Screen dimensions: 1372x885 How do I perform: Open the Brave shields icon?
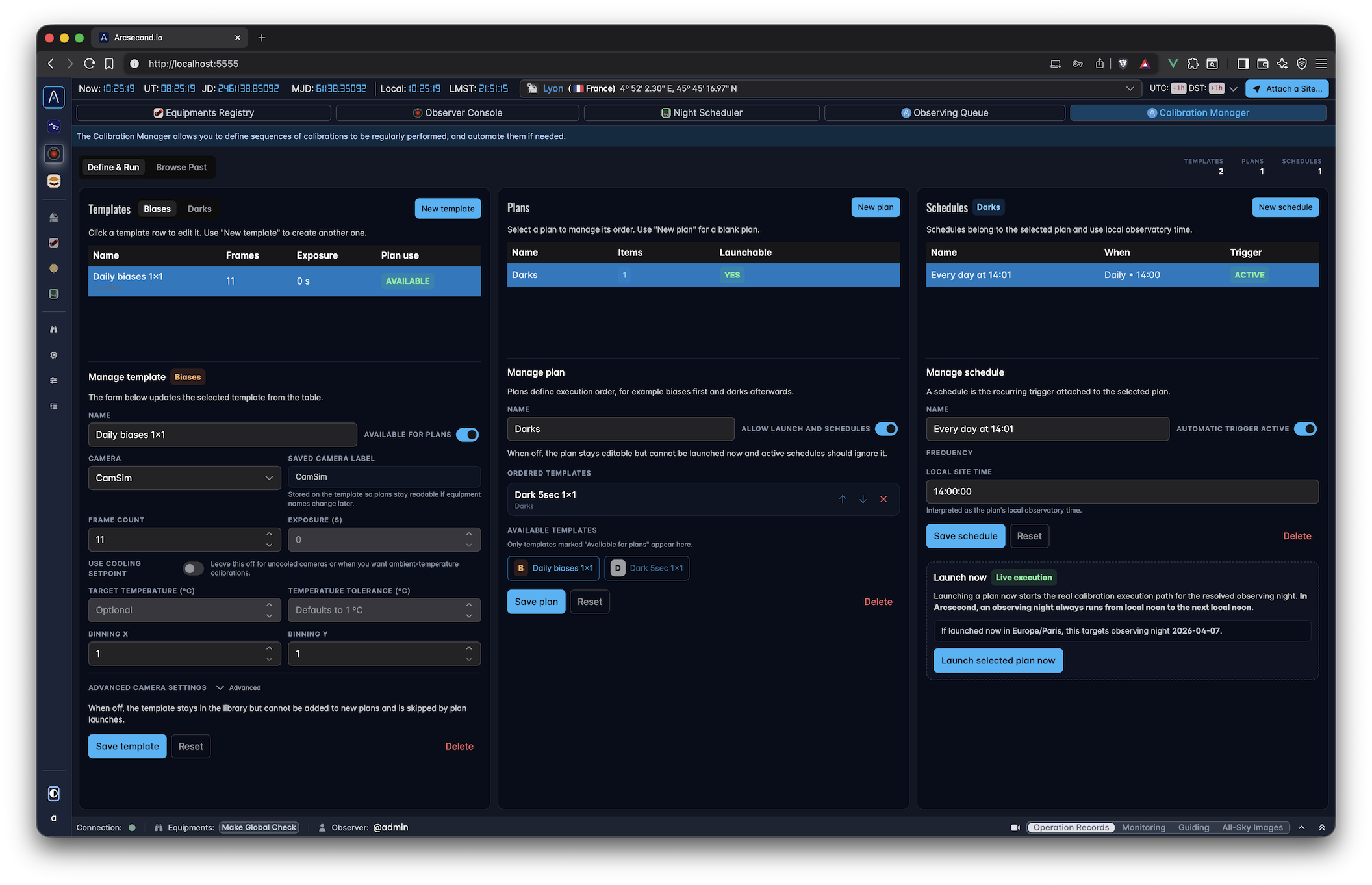tap(1123, 64)
